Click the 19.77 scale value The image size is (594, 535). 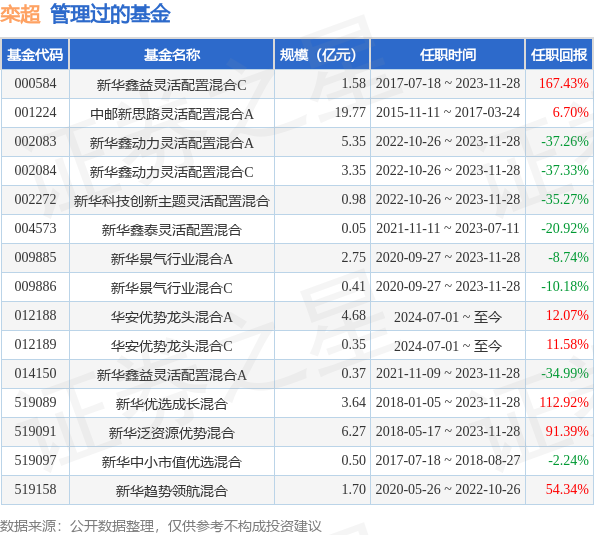click(350, 113)
